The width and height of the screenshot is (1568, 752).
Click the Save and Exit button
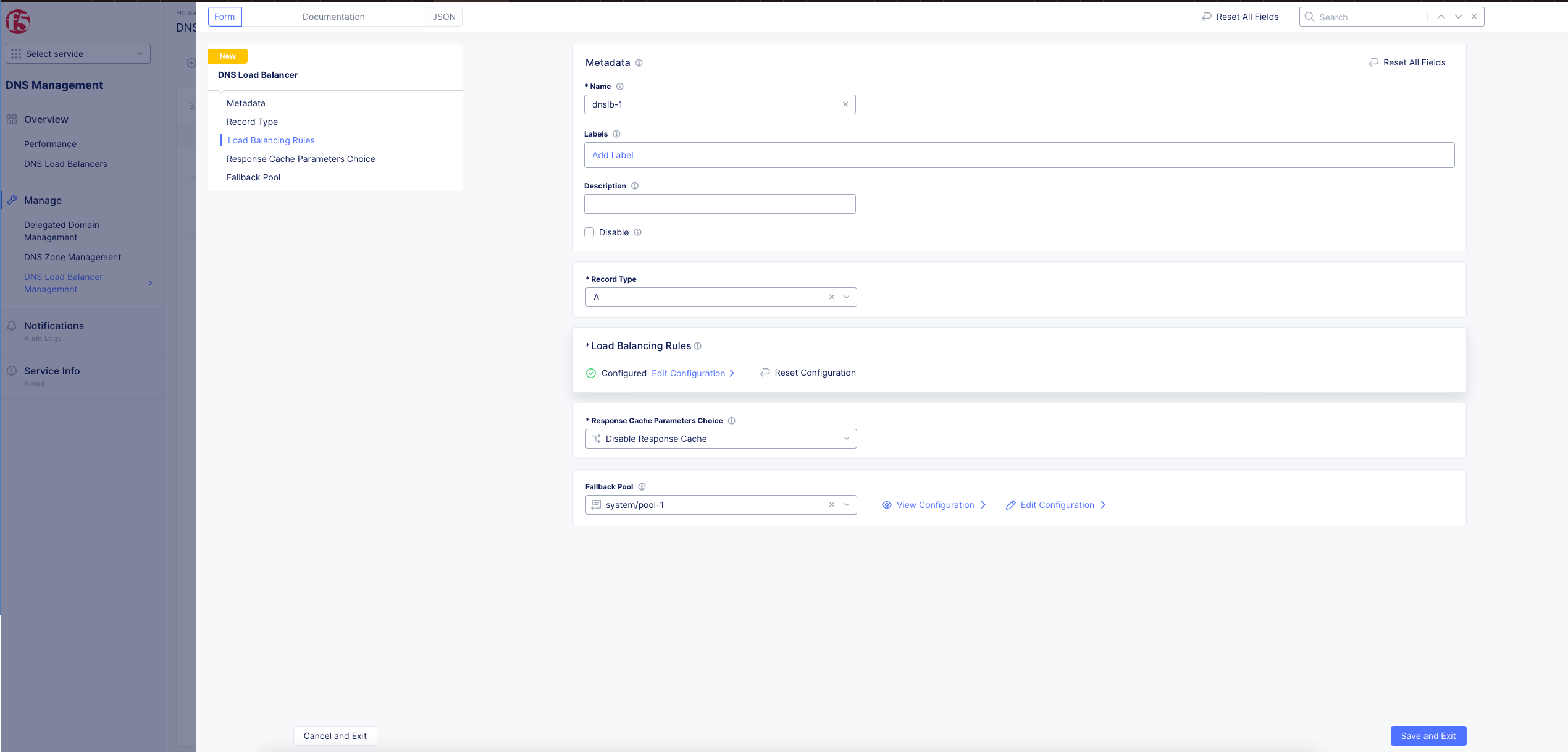pos(1428,735)
